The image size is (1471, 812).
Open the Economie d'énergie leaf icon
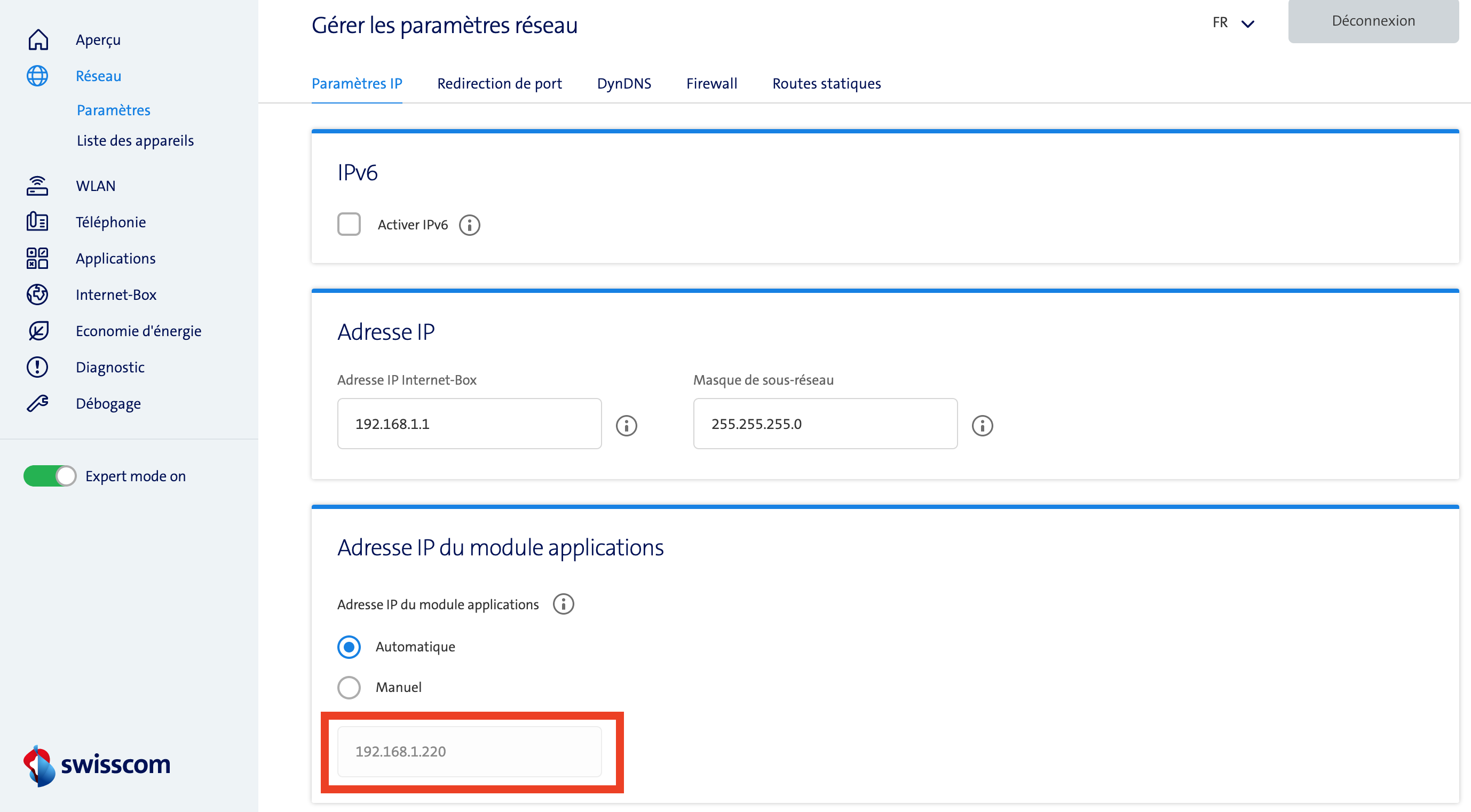click(x=38, y=330)
